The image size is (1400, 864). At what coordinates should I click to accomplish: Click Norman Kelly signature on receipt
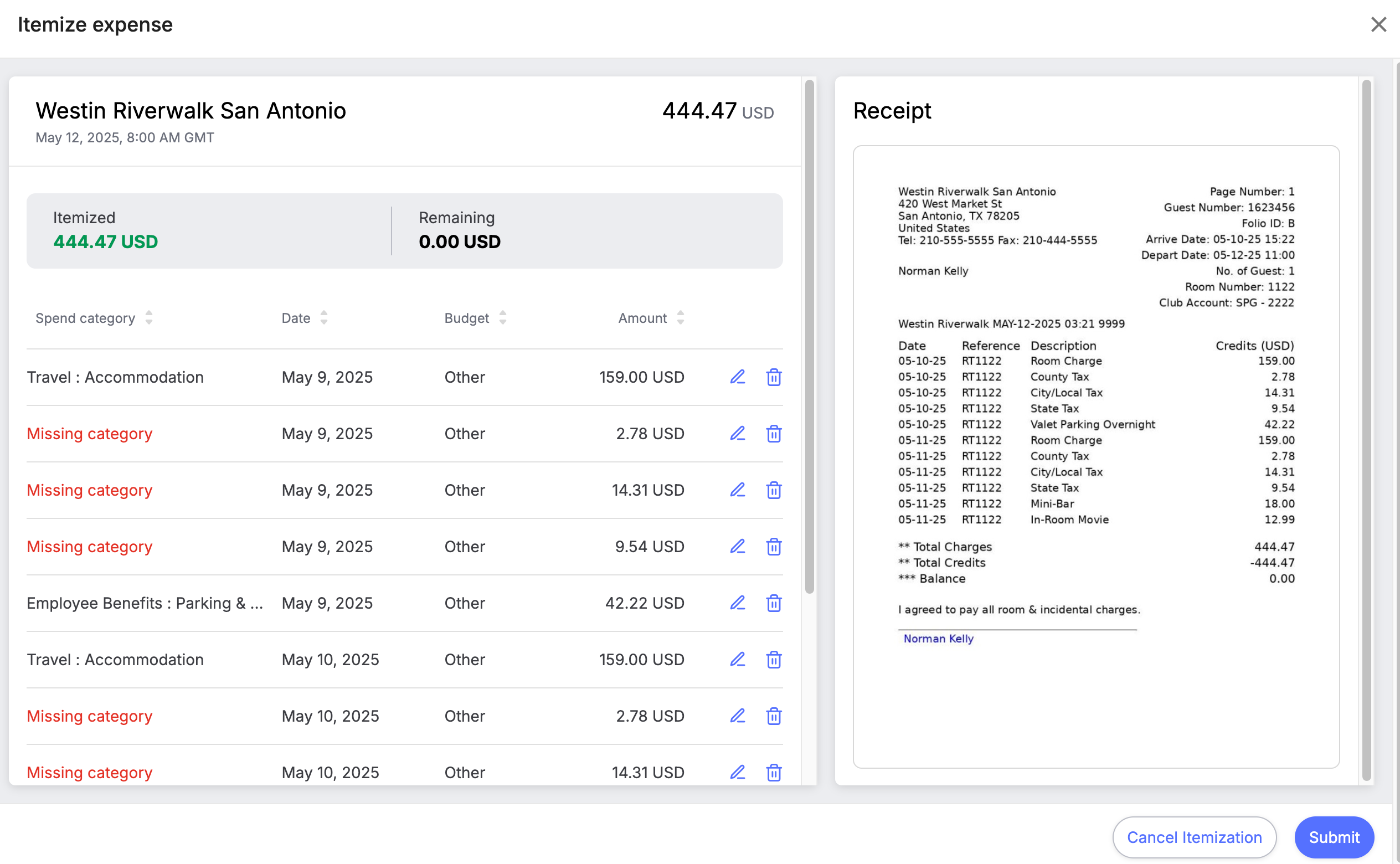point(939,639)
